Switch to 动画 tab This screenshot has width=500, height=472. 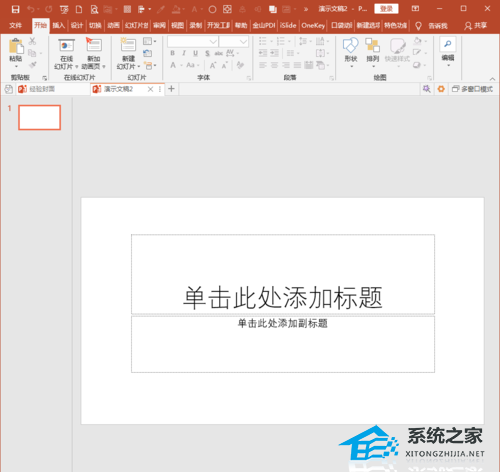tap(113, 25)
